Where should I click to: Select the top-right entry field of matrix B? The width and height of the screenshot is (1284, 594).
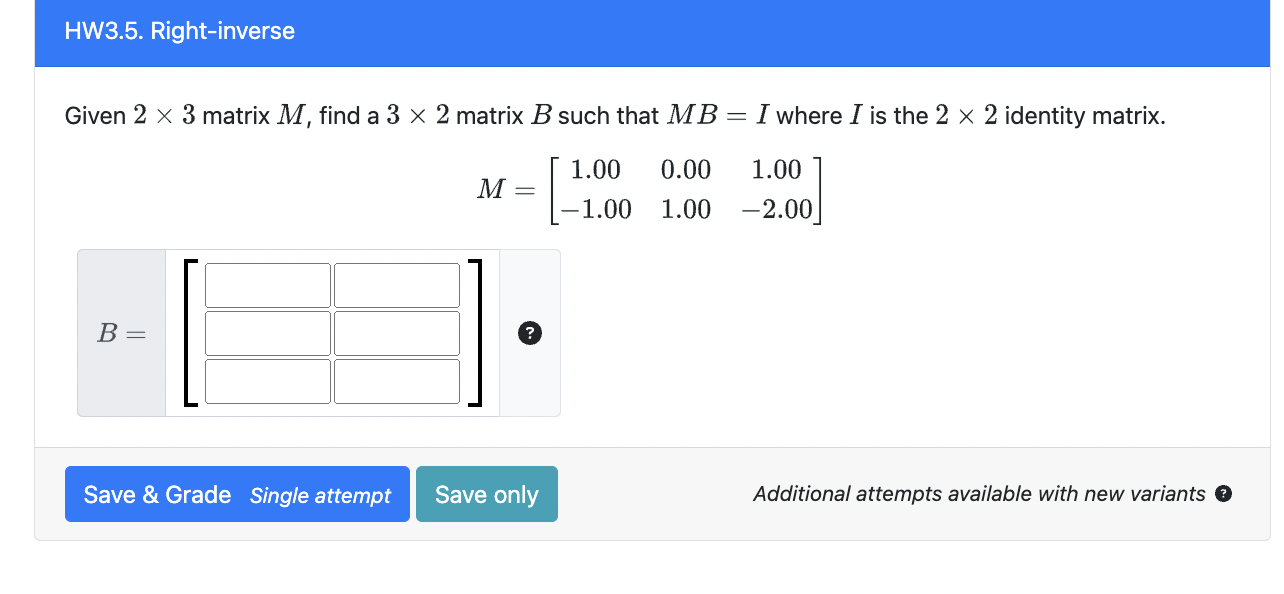[x=396, y=284]
